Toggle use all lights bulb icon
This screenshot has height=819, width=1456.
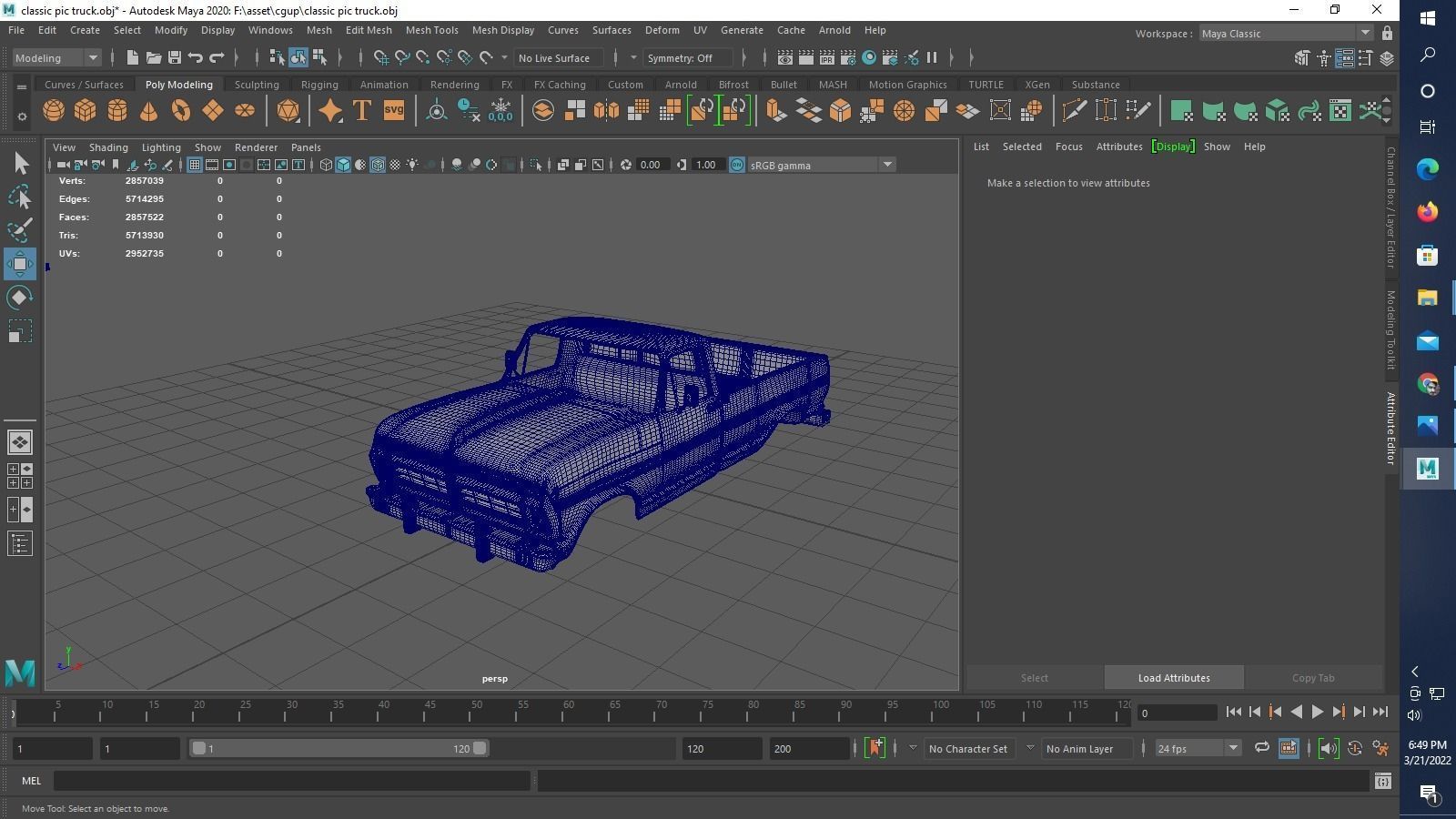412,165
